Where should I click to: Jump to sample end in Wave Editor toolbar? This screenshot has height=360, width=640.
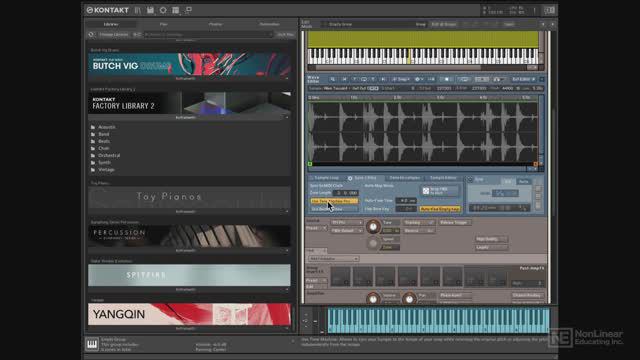point(382,79)
